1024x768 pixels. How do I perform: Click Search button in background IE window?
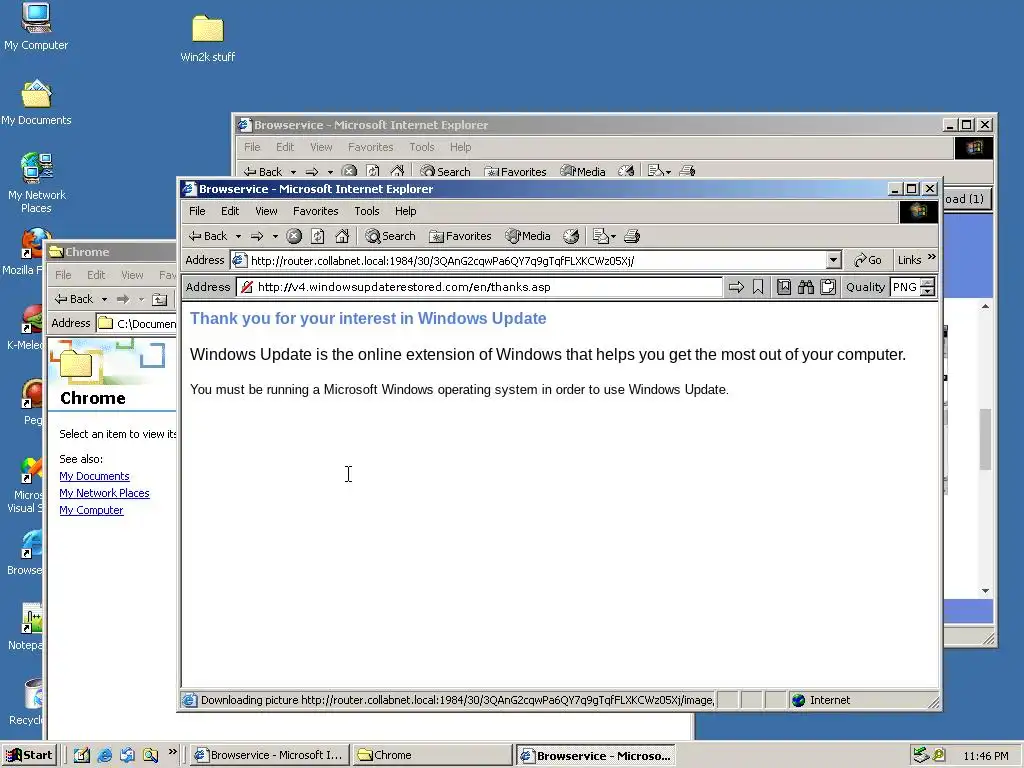coord(445,171)
